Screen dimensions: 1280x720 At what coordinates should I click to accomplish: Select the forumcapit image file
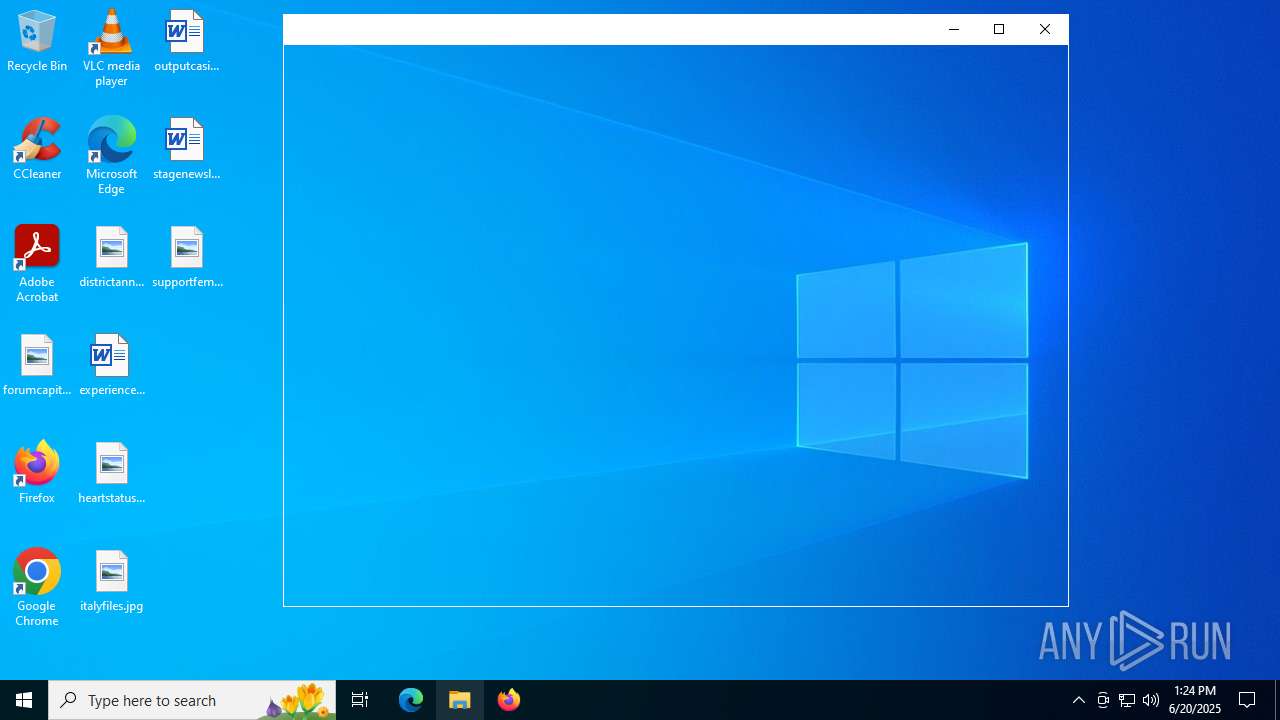[x=37, y=365]
